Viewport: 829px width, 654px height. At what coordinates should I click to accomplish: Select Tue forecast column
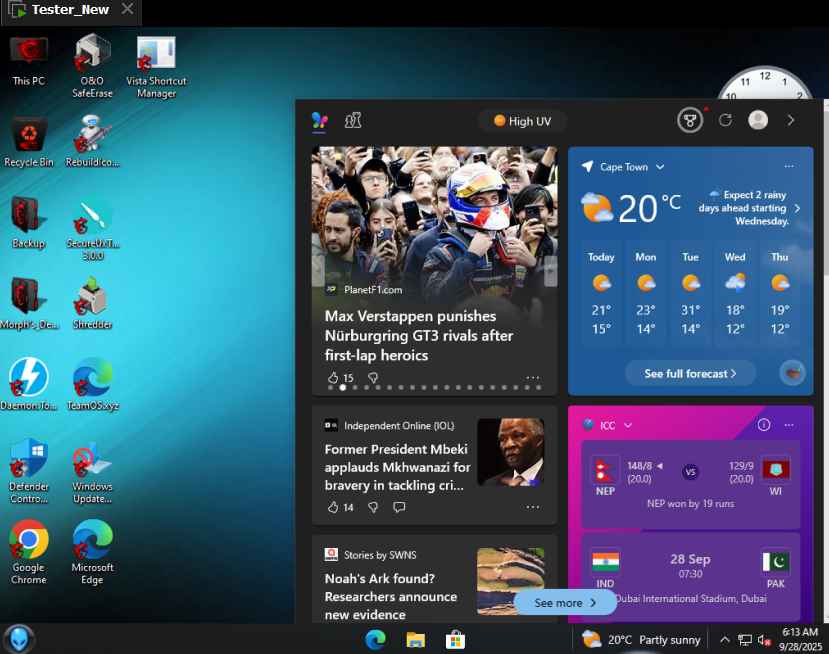point(690,293)
